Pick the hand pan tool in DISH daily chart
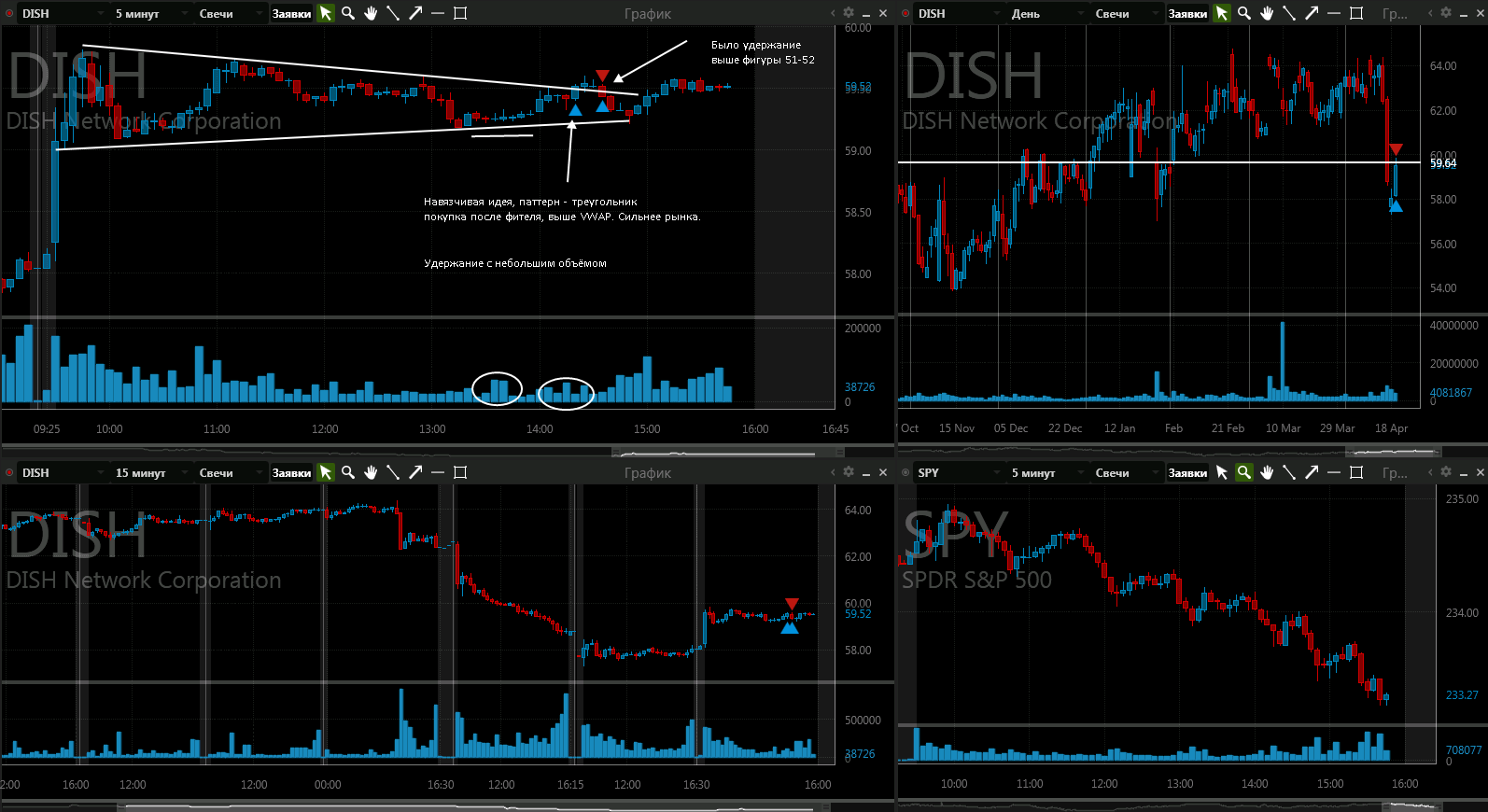1488x812 pixels. click(x=1267, y=13)
